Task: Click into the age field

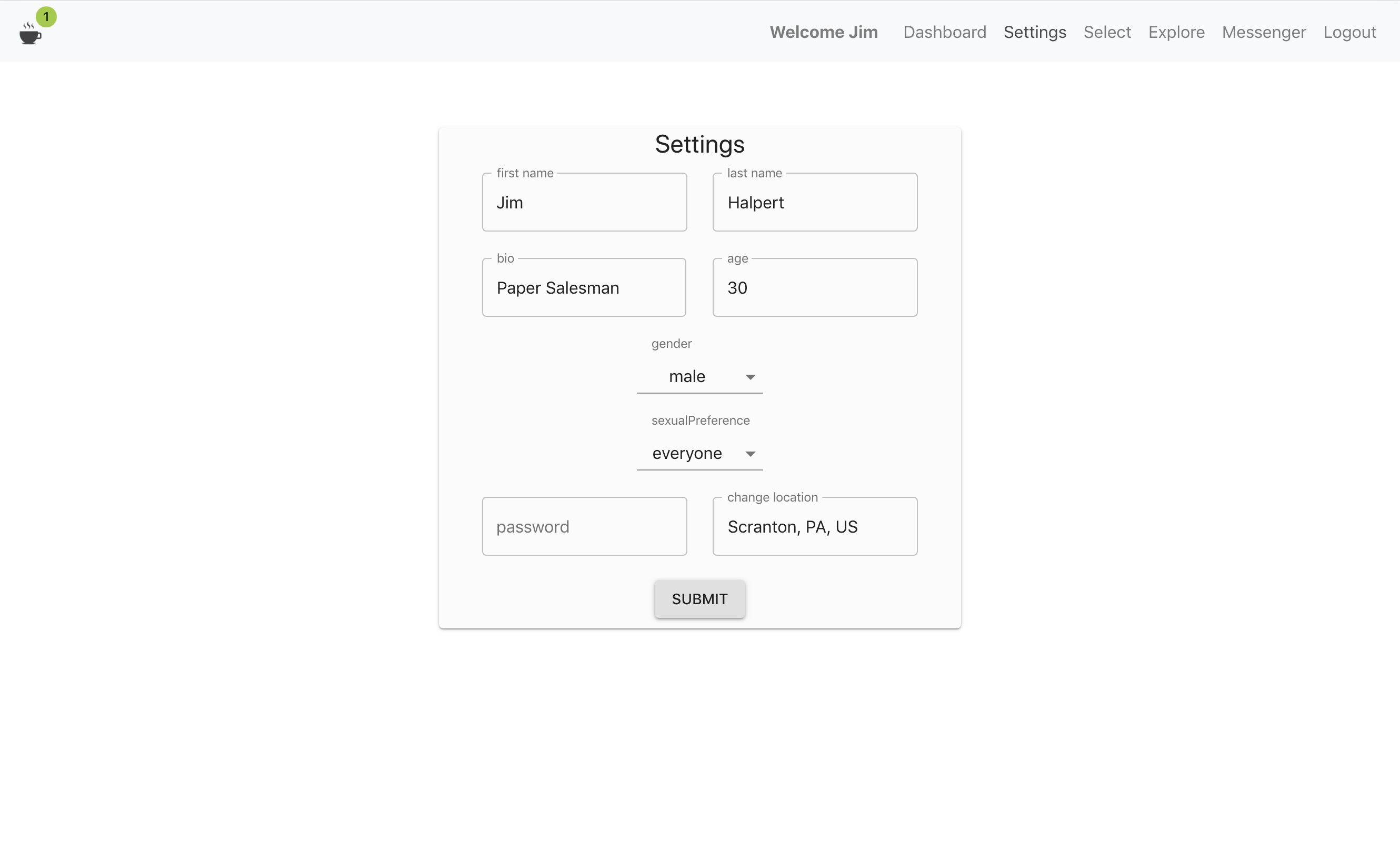Action: click(814, 288)
